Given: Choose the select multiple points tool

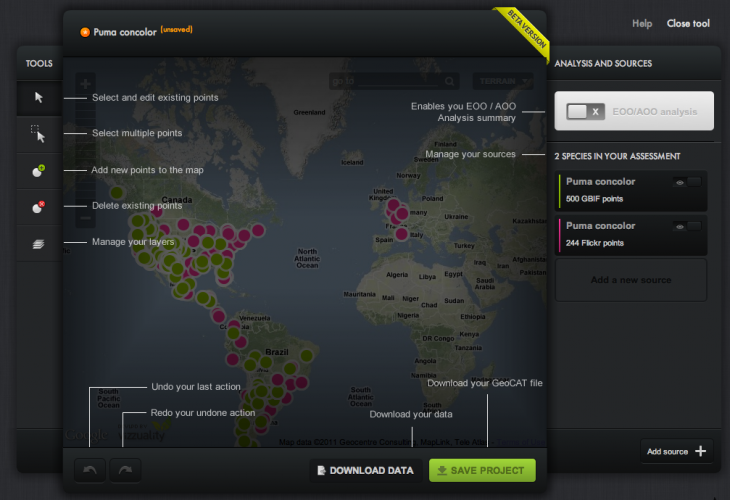Looking at the screenshot, I should point(39,133).
